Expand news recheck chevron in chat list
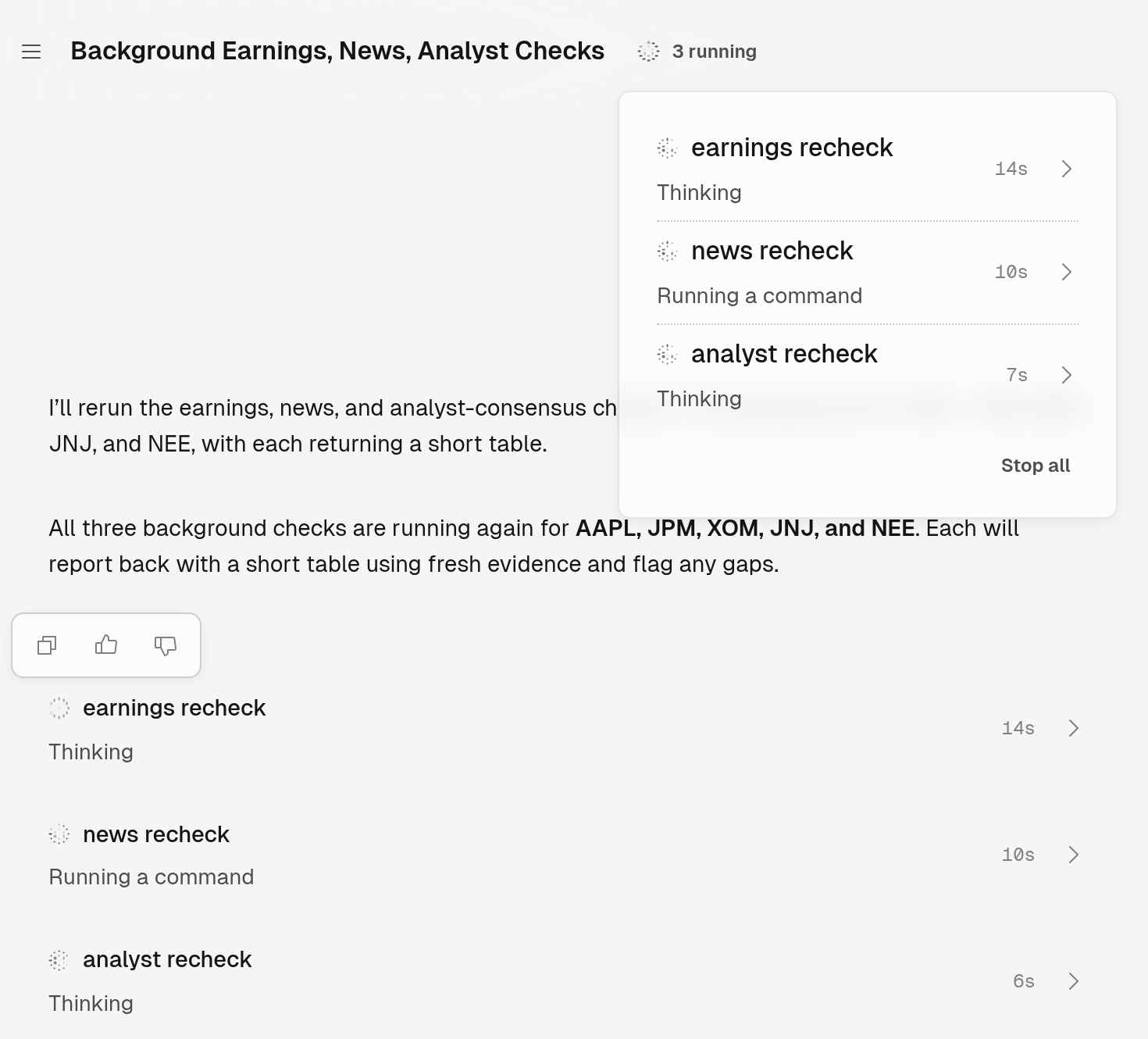 1074,855
